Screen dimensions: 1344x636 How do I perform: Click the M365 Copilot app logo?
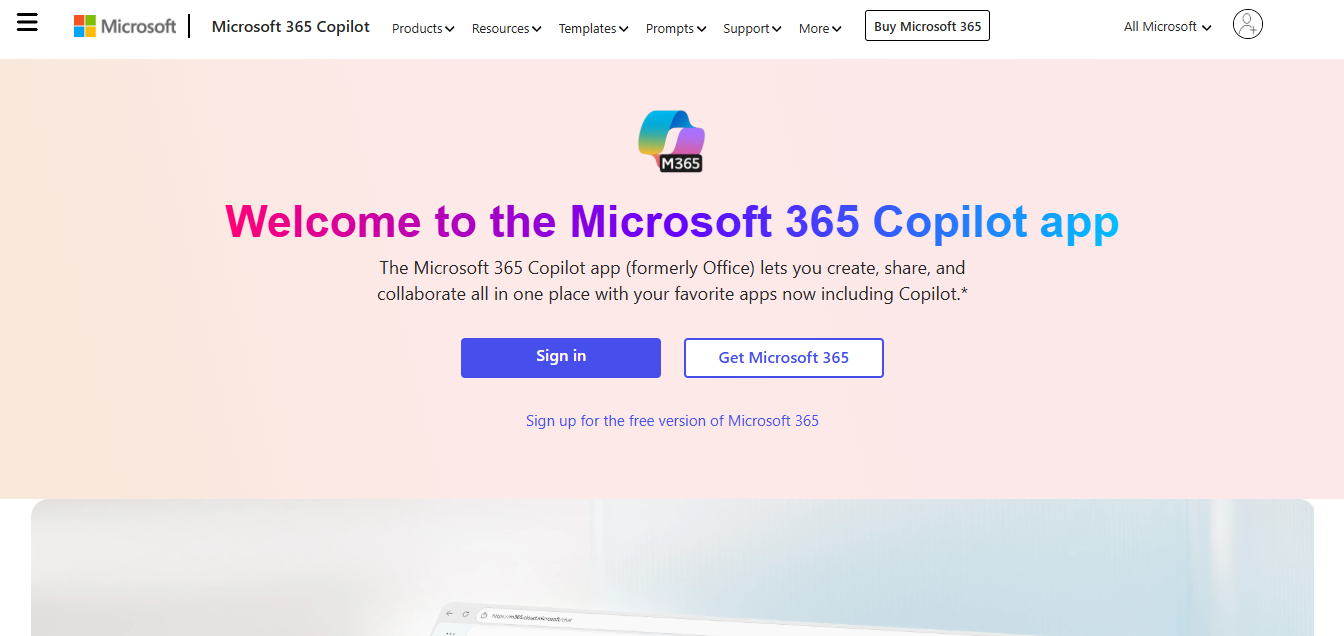[672, 141]
